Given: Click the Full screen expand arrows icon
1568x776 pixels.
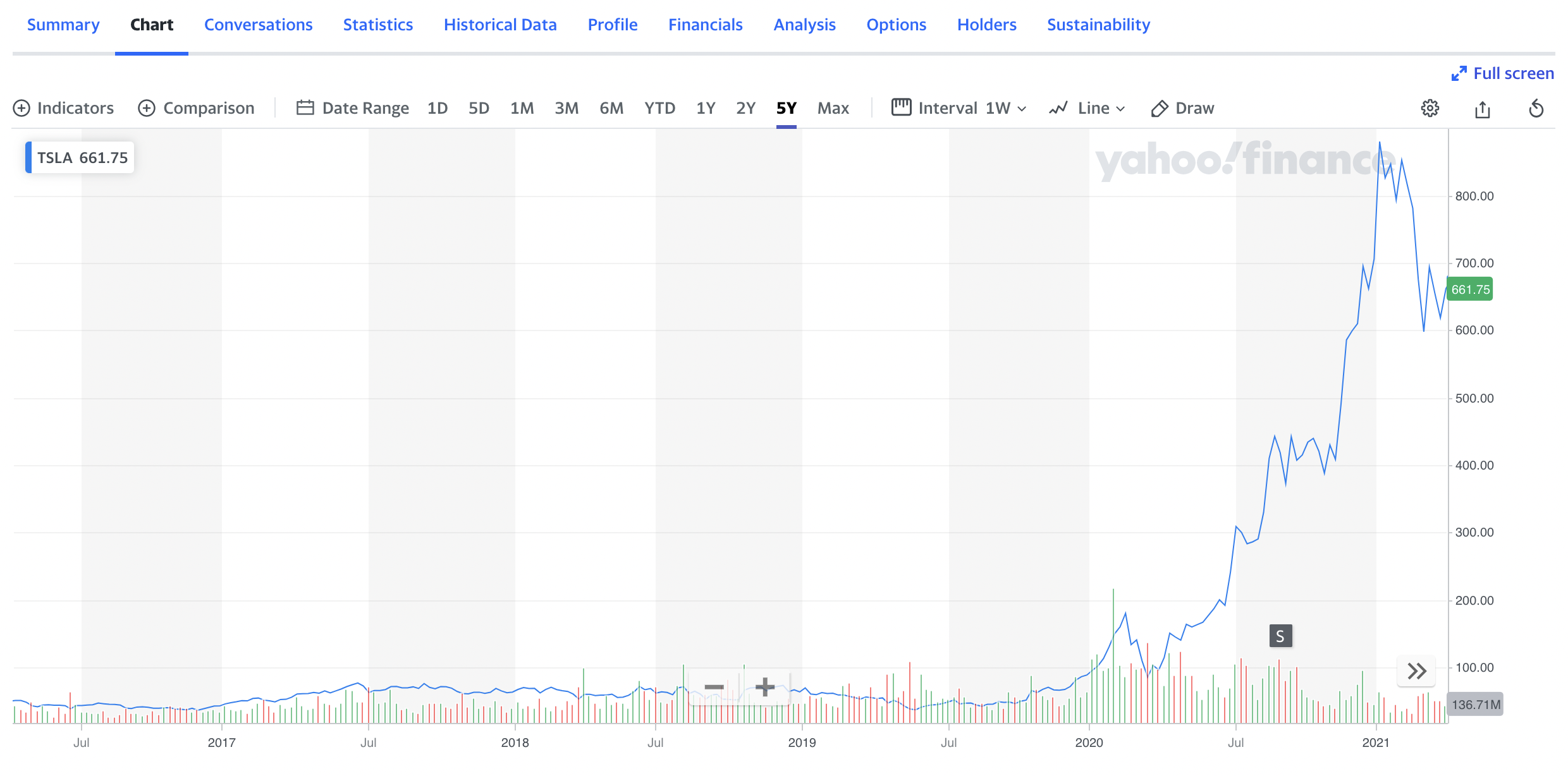Looking at the screenshot, I should (x=1459, y=73).
